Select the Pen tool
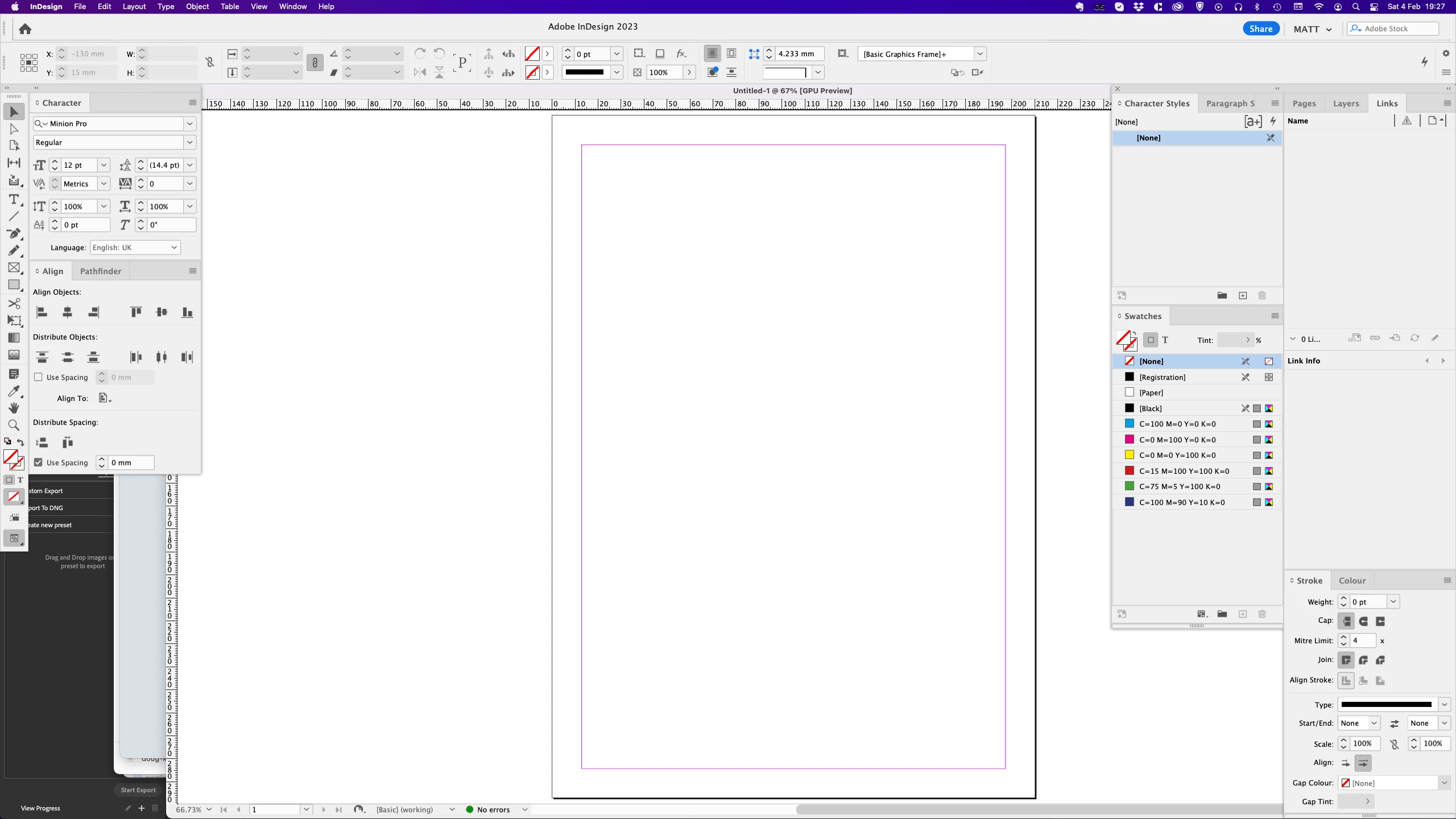 (14, 233)
